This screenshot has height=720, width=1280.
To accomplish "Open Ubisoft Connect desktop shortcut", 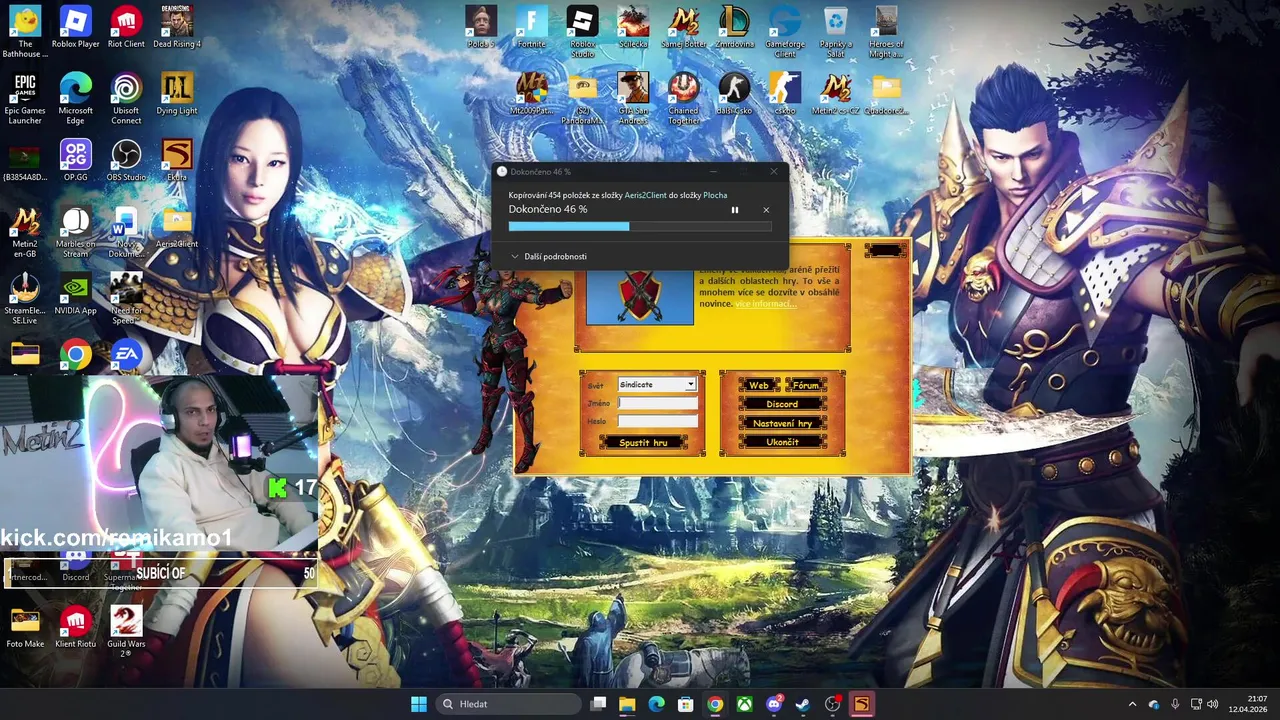I will coord(126,99).
